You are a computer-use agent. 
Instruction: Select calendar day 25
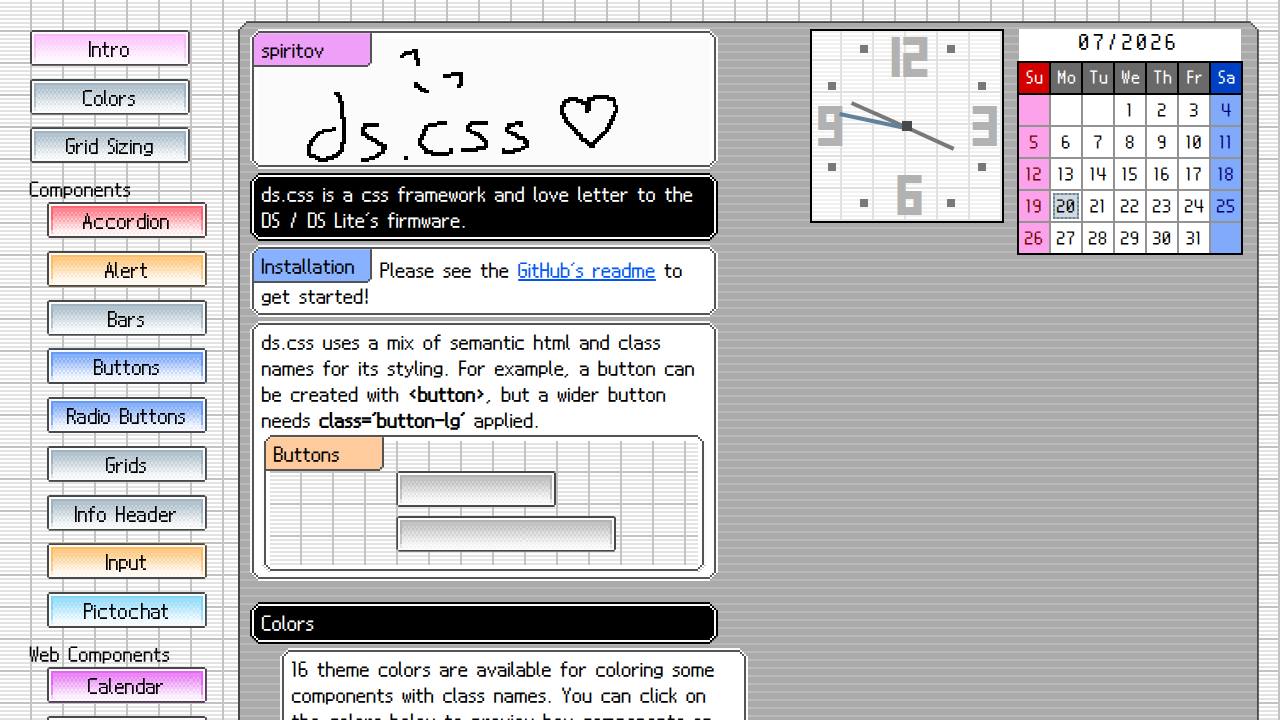(x=1226, y=206)
